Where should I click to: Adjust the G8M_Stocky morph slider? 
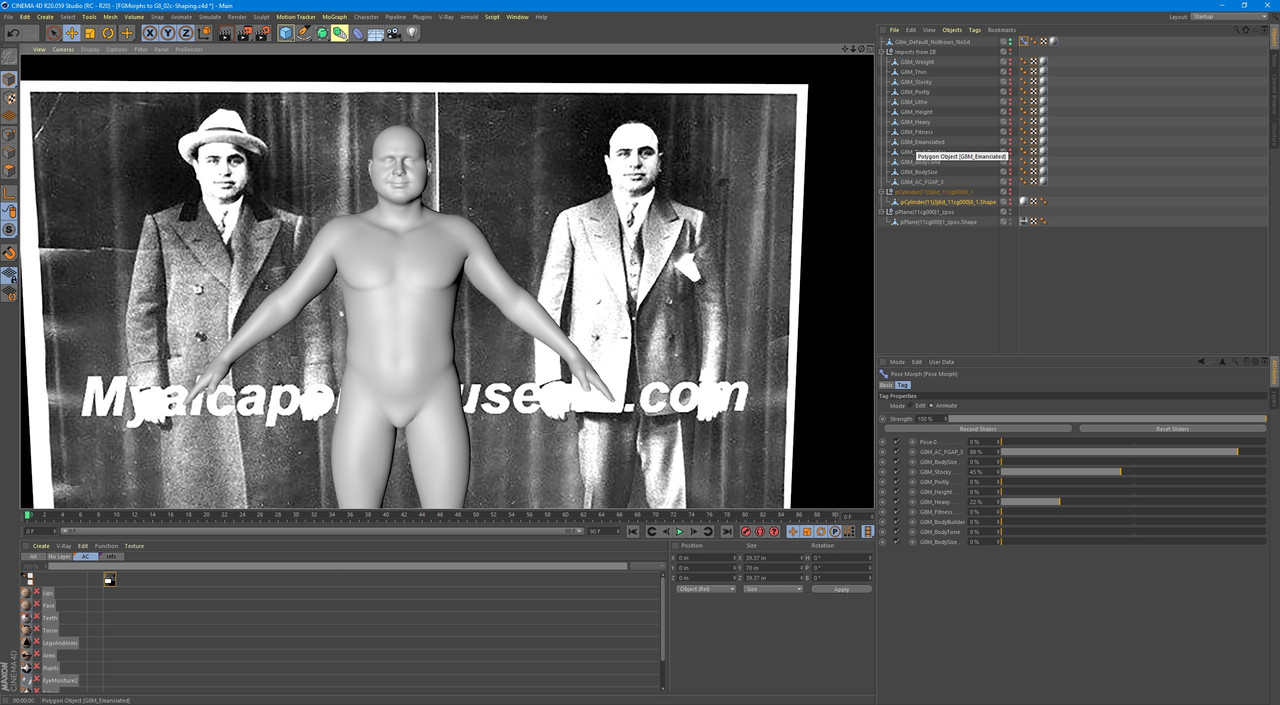point(1133,472)
